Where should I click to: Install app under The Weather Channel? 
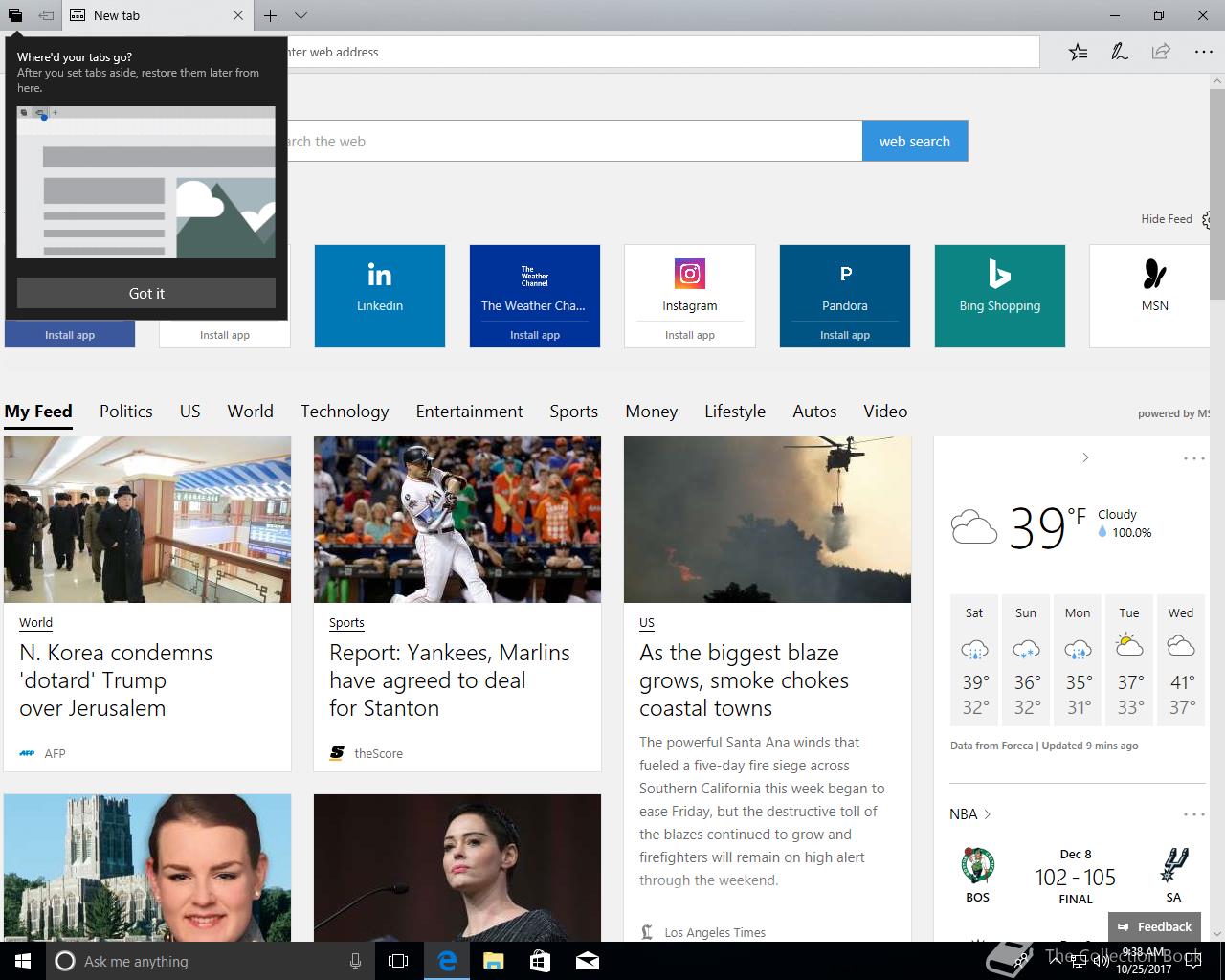click(535, 335)
